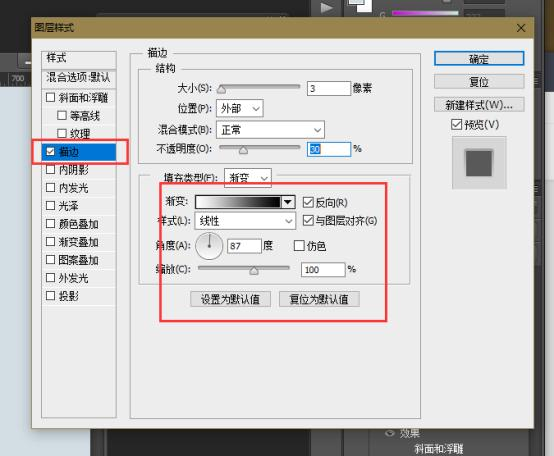Image resolution: width=554 pixels, height=456 pixels.
Task: Select 斜面和浮雕 effect in Layers panel
Action: point(438,449)
